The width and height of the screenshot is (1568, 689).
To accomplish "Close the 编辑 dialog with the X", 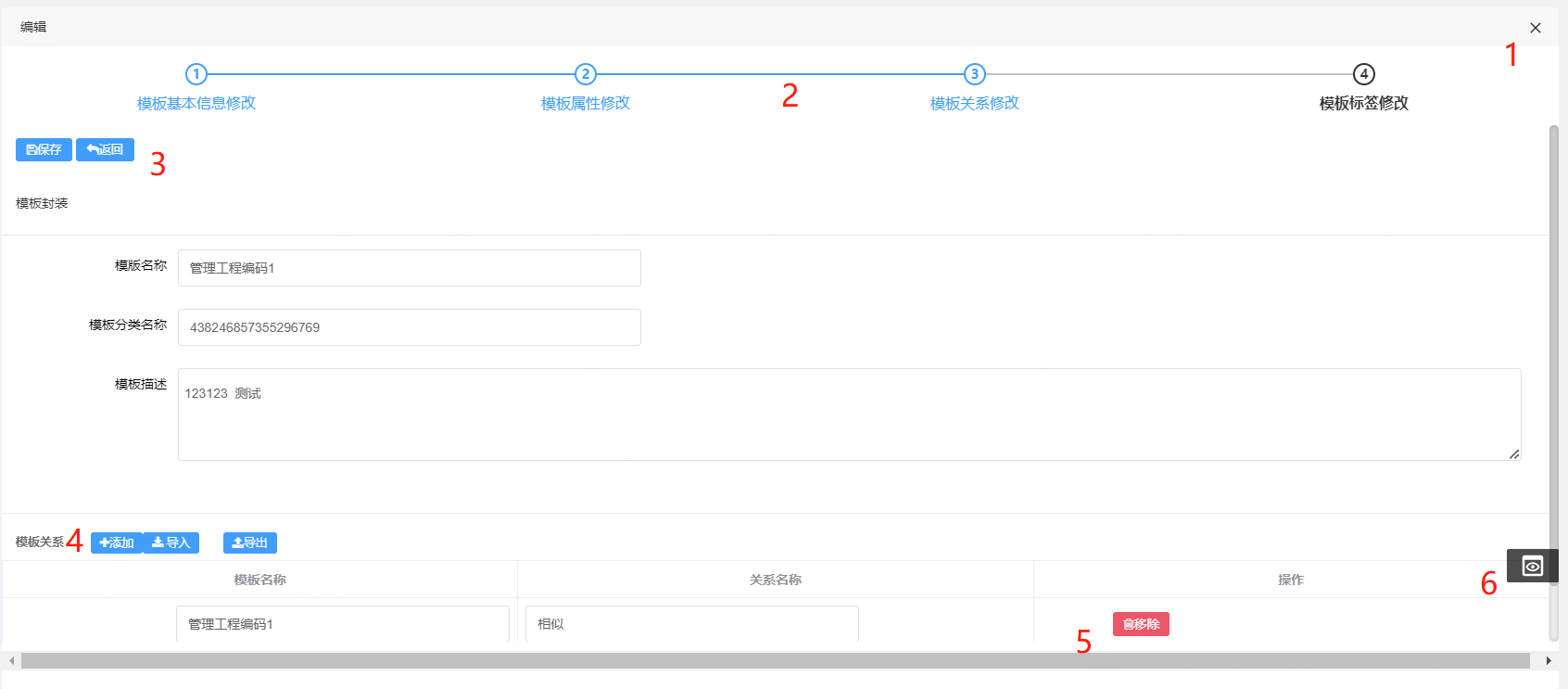I will (x=1535, y=28).
